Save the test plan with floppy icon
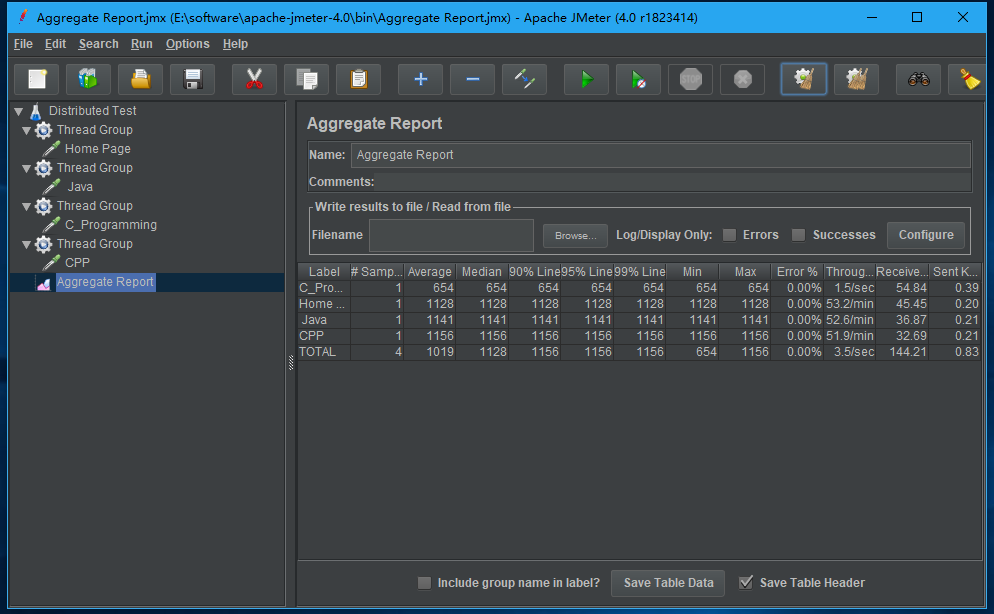The height and width of the screenshot is (614, 994). 193,79
